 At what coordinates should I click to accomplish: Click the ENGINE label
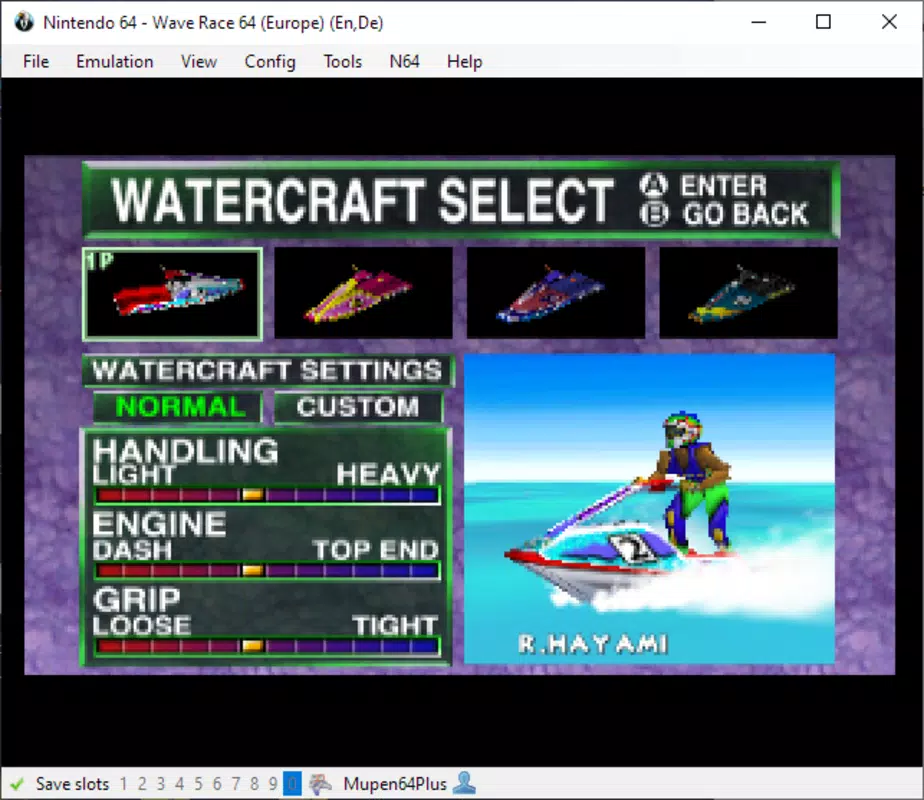pyautogui.click(x=160, y=524)
